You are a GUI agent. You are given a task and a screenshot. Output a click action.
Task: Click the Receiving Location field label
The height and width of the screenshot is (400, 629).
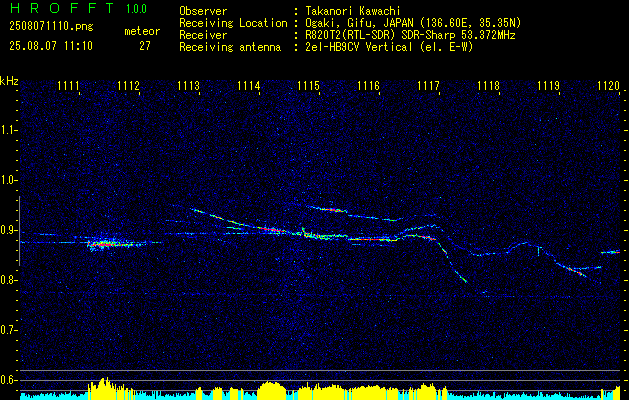tap(233, 23)
